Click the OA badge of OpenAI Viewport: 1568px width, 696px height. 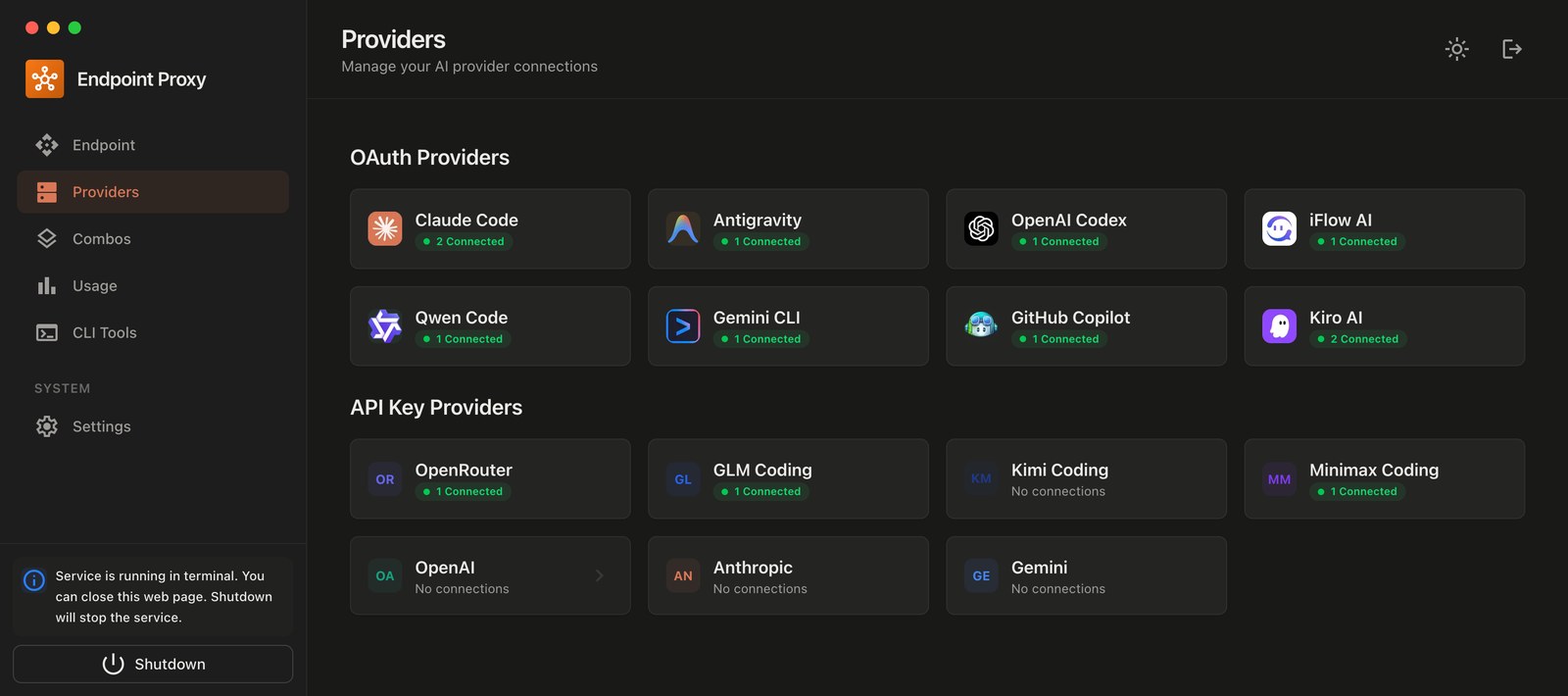click(x=385, y=576)
